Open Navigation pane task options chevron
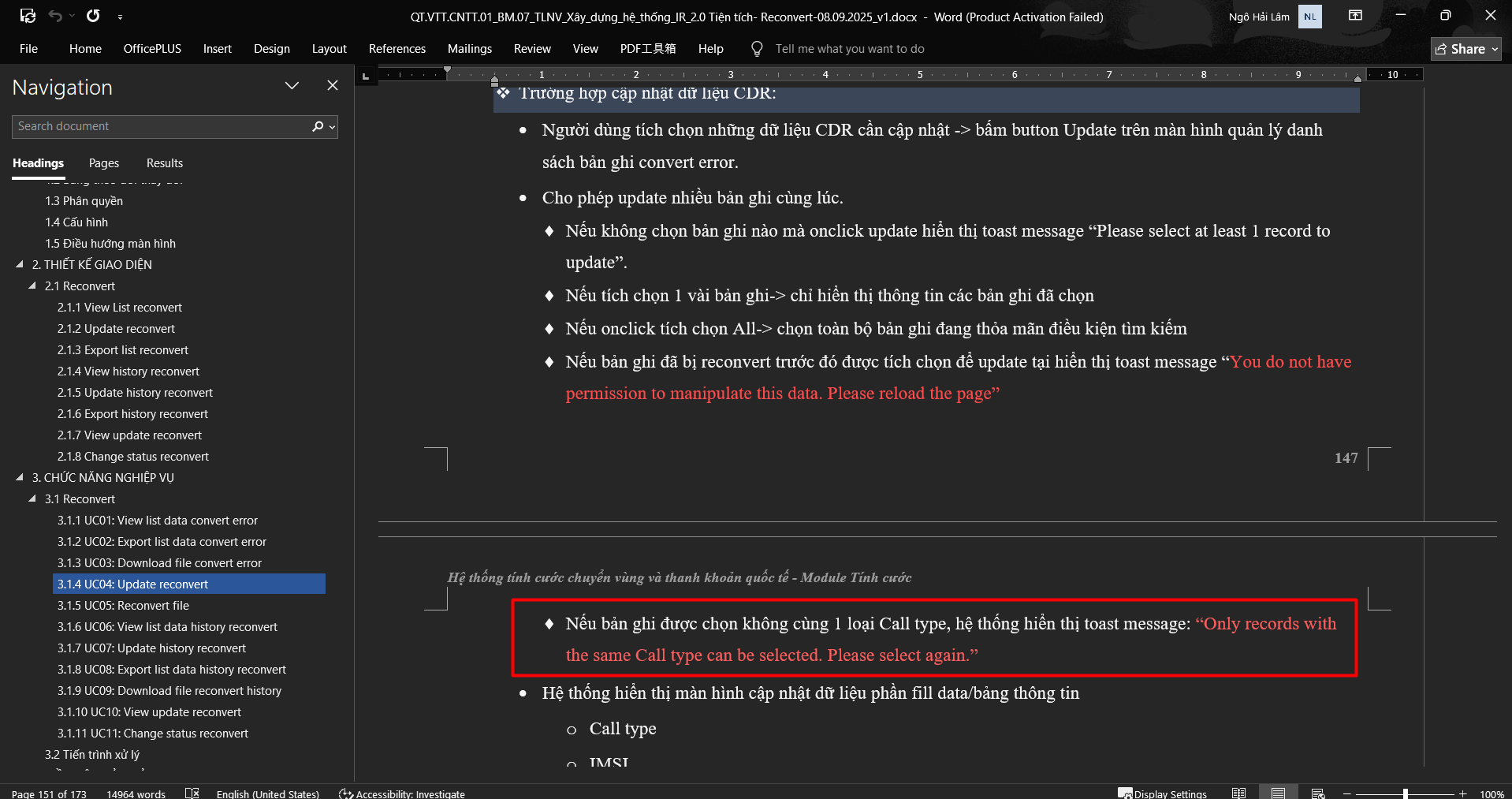The image size is (1512, 799). (292, 86)
